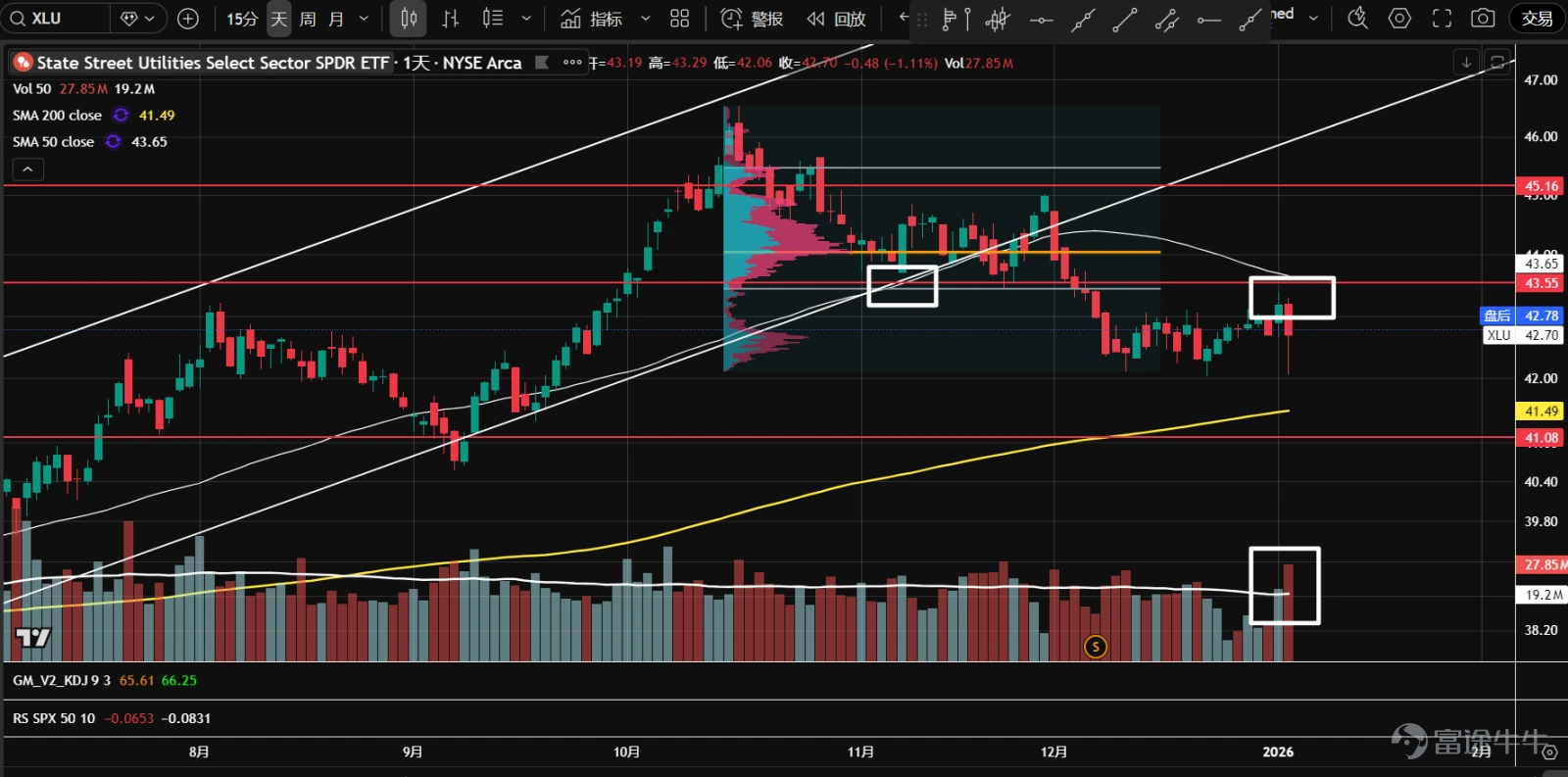Open the symbol legend more options
The image size is (1568, 777).
573,63
